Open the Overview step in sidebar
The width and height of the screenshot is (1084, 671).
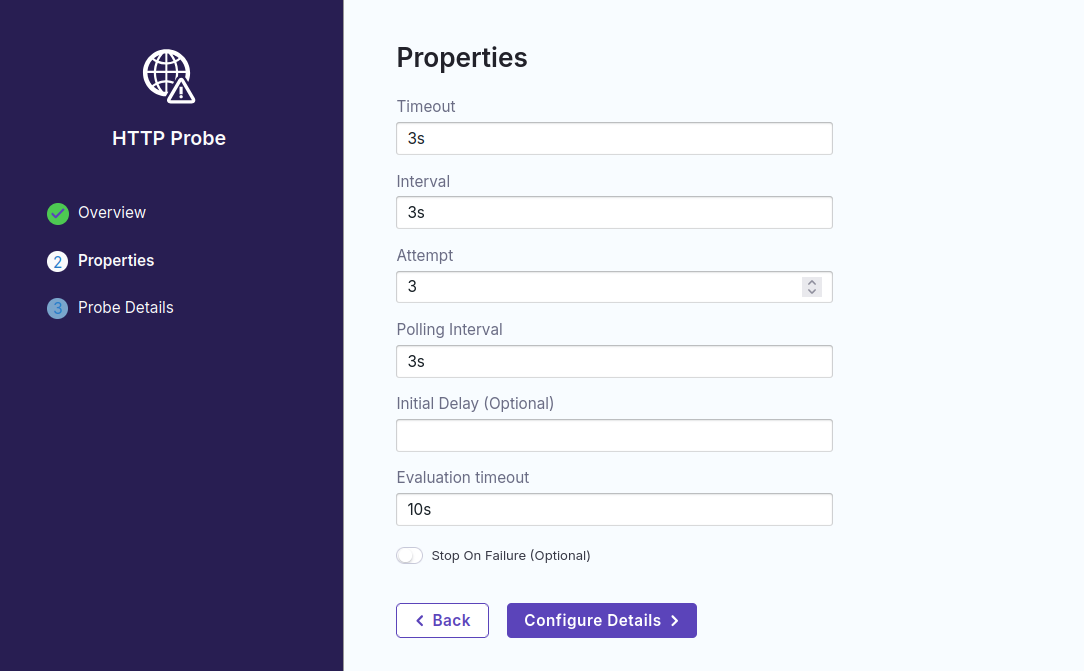coord(112,213)
